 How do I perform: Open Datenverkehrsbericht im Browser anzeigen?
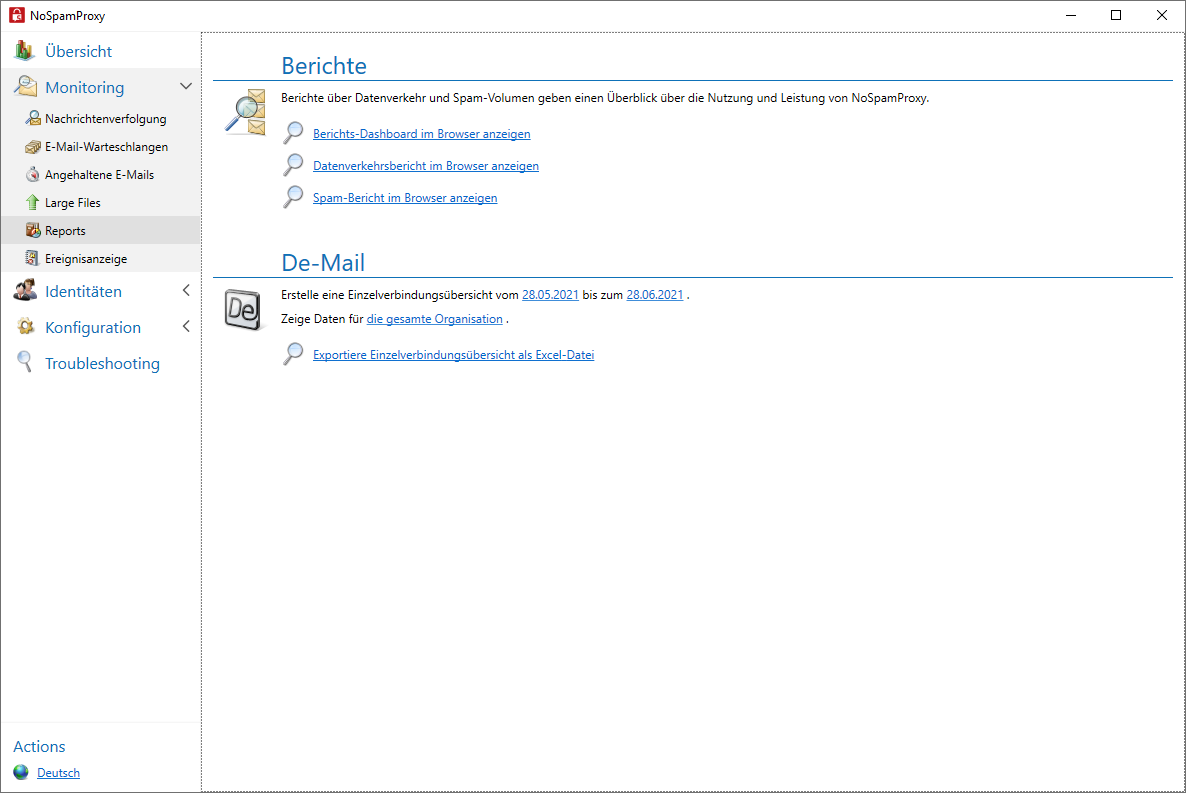(426, 166)
